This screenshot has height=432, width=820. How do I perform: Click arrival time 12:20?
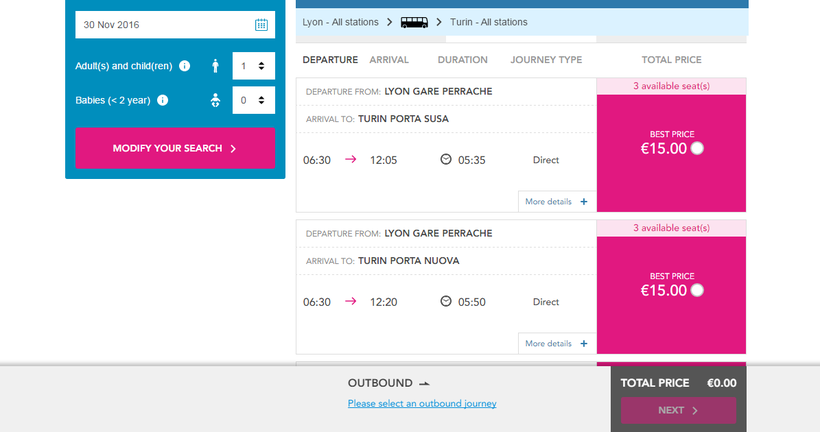coord(383,302)
